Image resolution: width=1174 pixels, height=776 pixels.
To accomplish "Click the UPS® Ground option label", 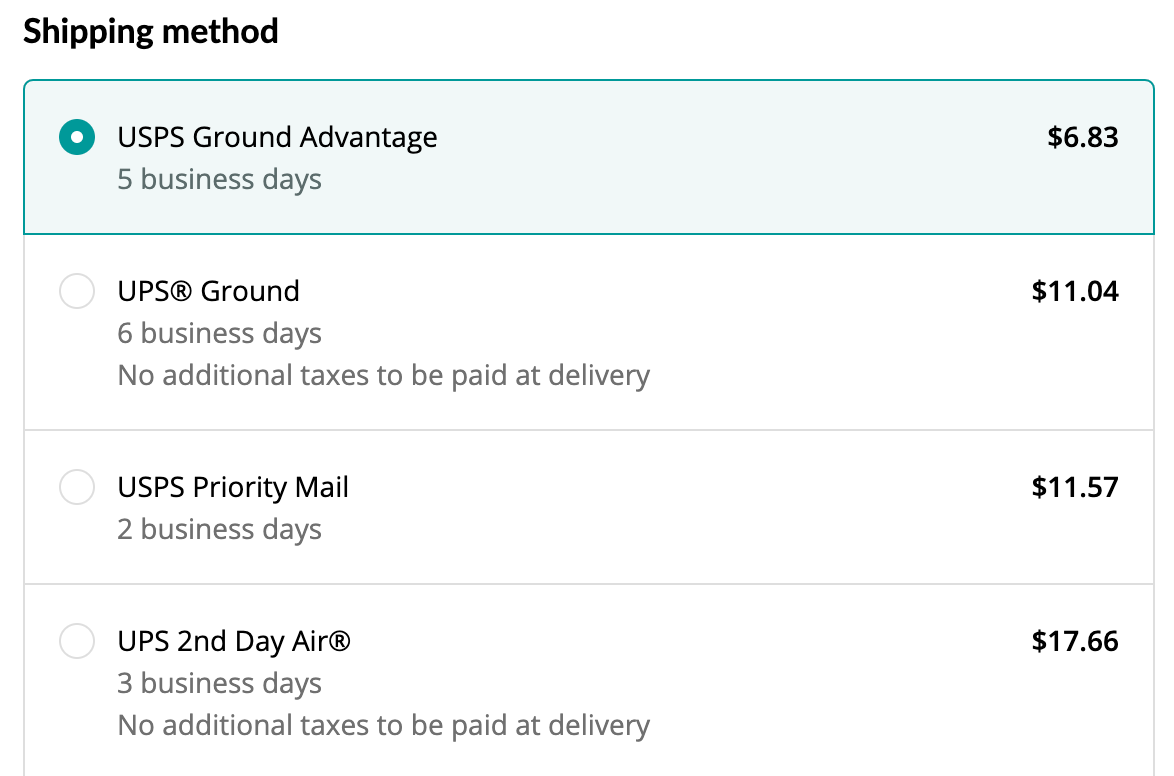I will coord(208,291).
